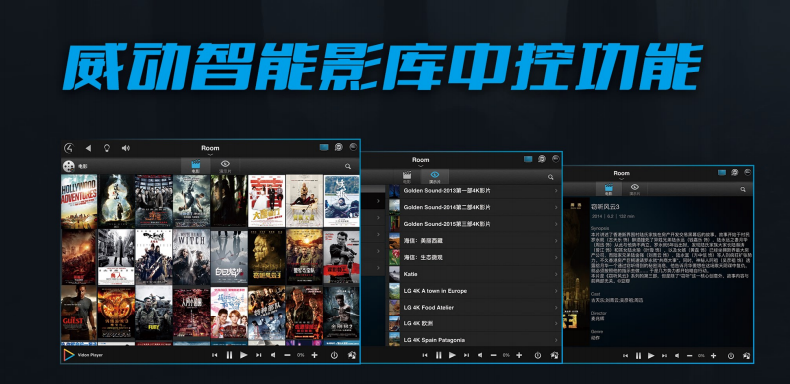Click the blue screen icon in grid window header
Image resolution: width=790 pixels, height=384 pixels.
point(324,147)
